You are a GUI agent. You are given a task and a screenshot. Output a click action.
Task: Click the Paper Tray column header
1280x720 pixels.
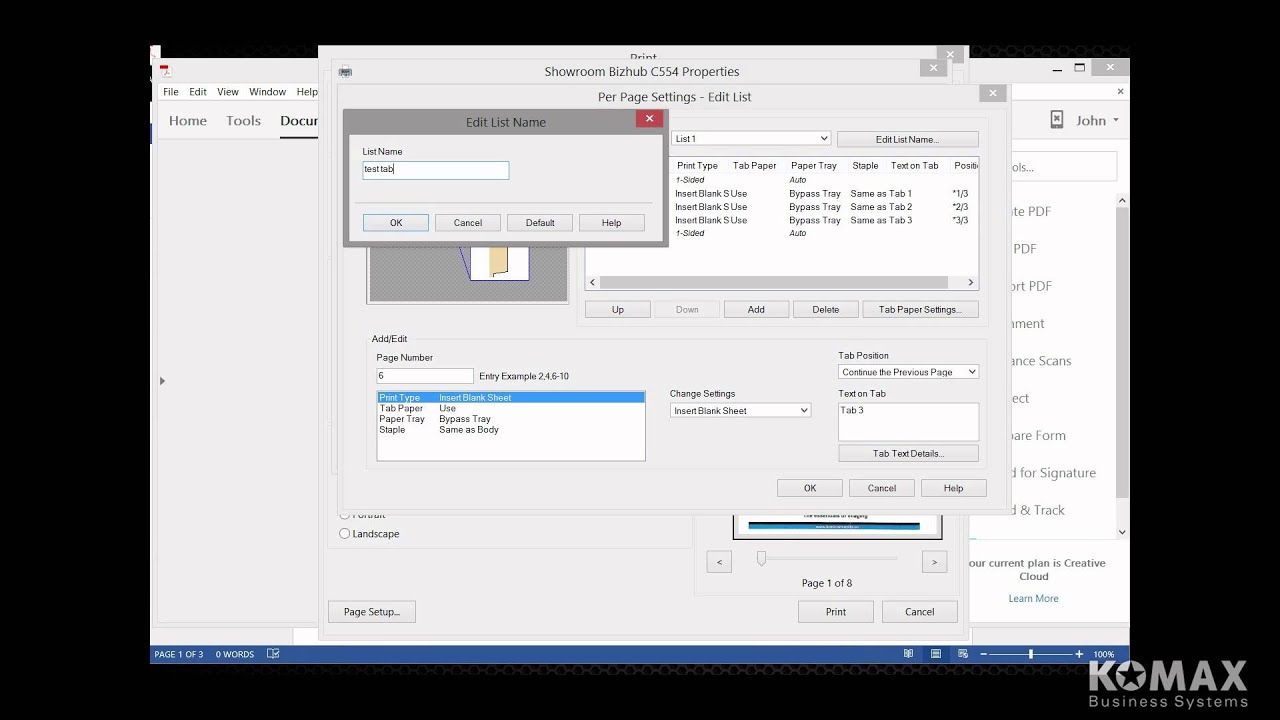coord(814,166)
